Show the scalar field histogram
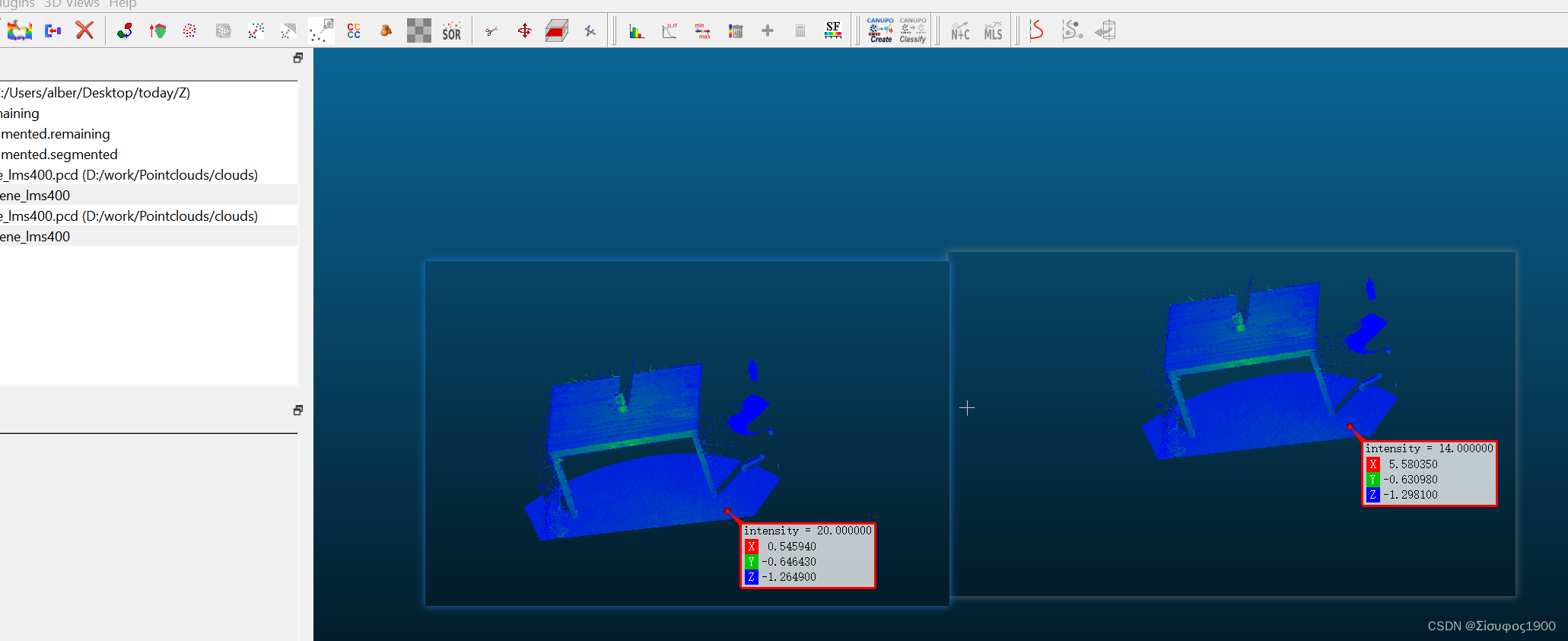 click(636, 30)
